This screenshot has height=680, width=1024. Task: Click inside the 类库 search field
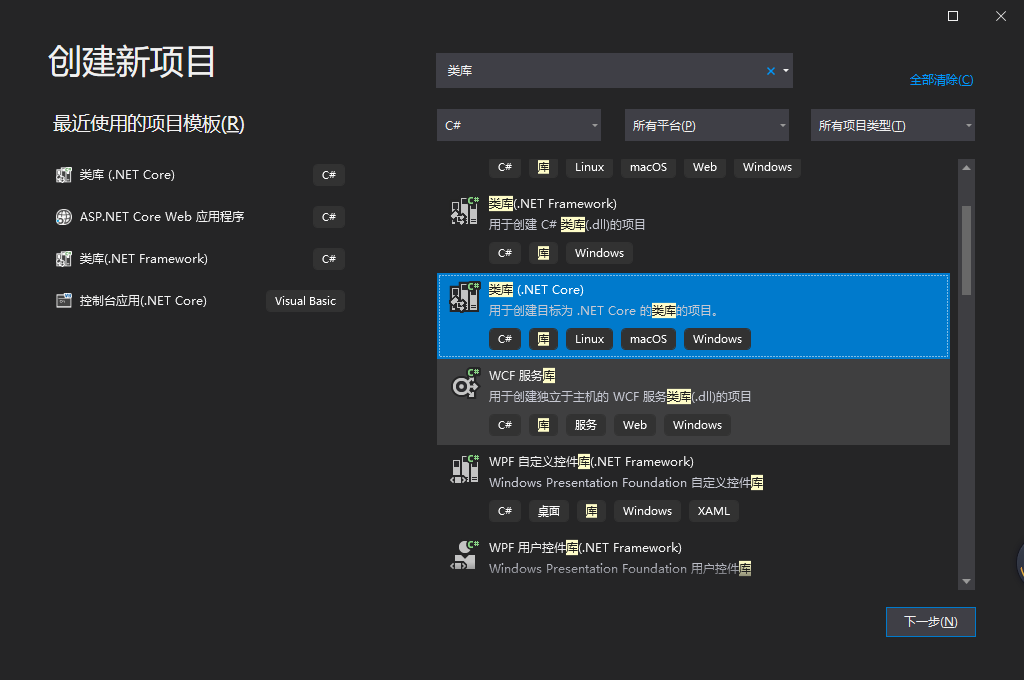(600, 70)
